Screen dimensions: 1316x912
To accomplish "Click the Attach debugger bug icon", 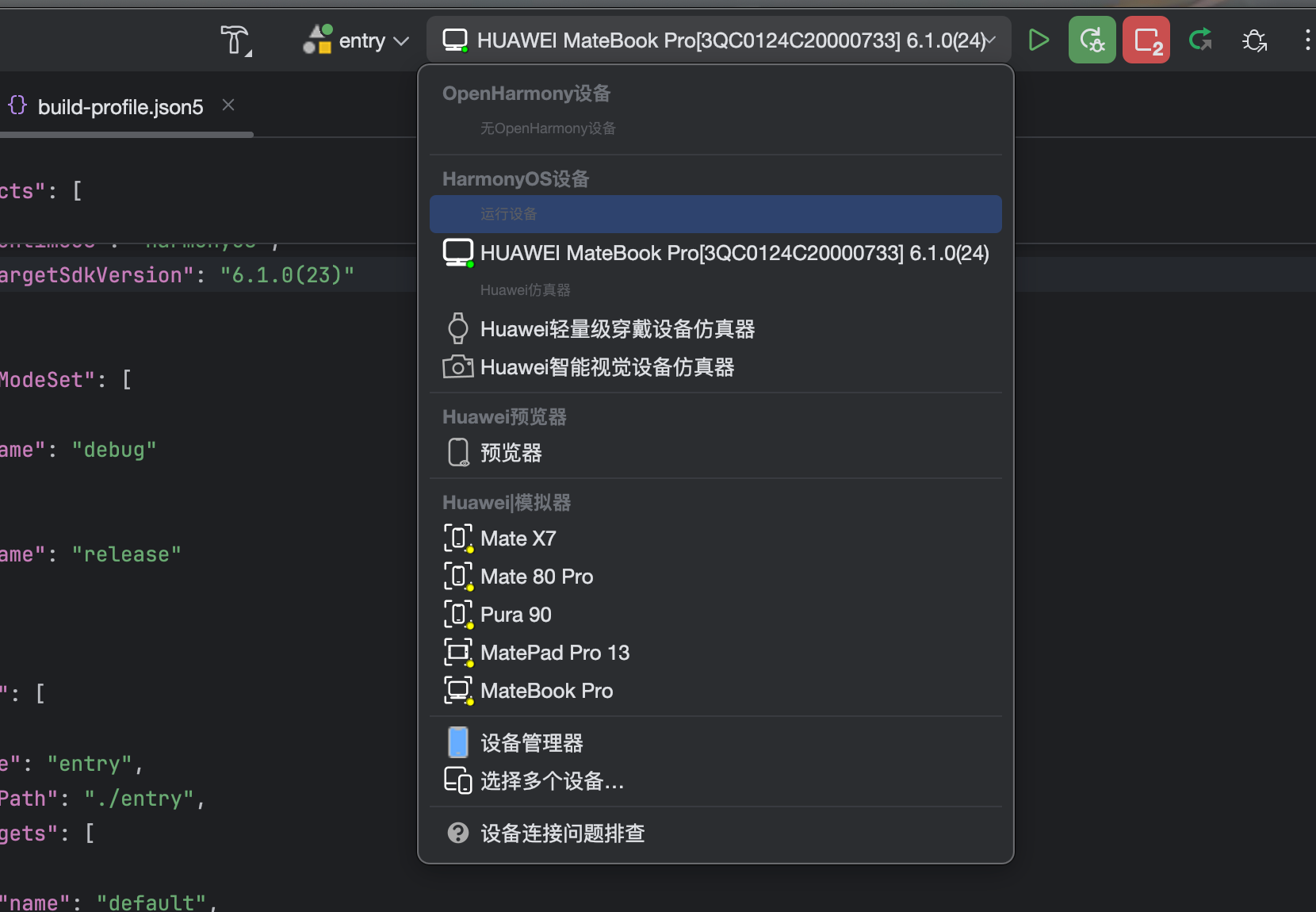I will coord(1254,40).
